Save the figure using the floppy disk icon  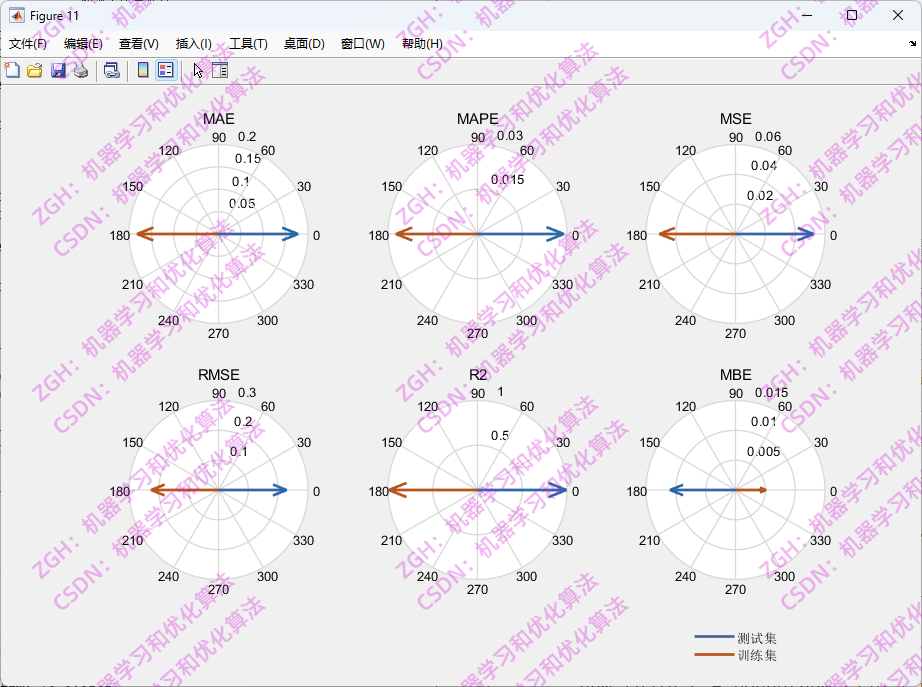click(x=58, y=71)
